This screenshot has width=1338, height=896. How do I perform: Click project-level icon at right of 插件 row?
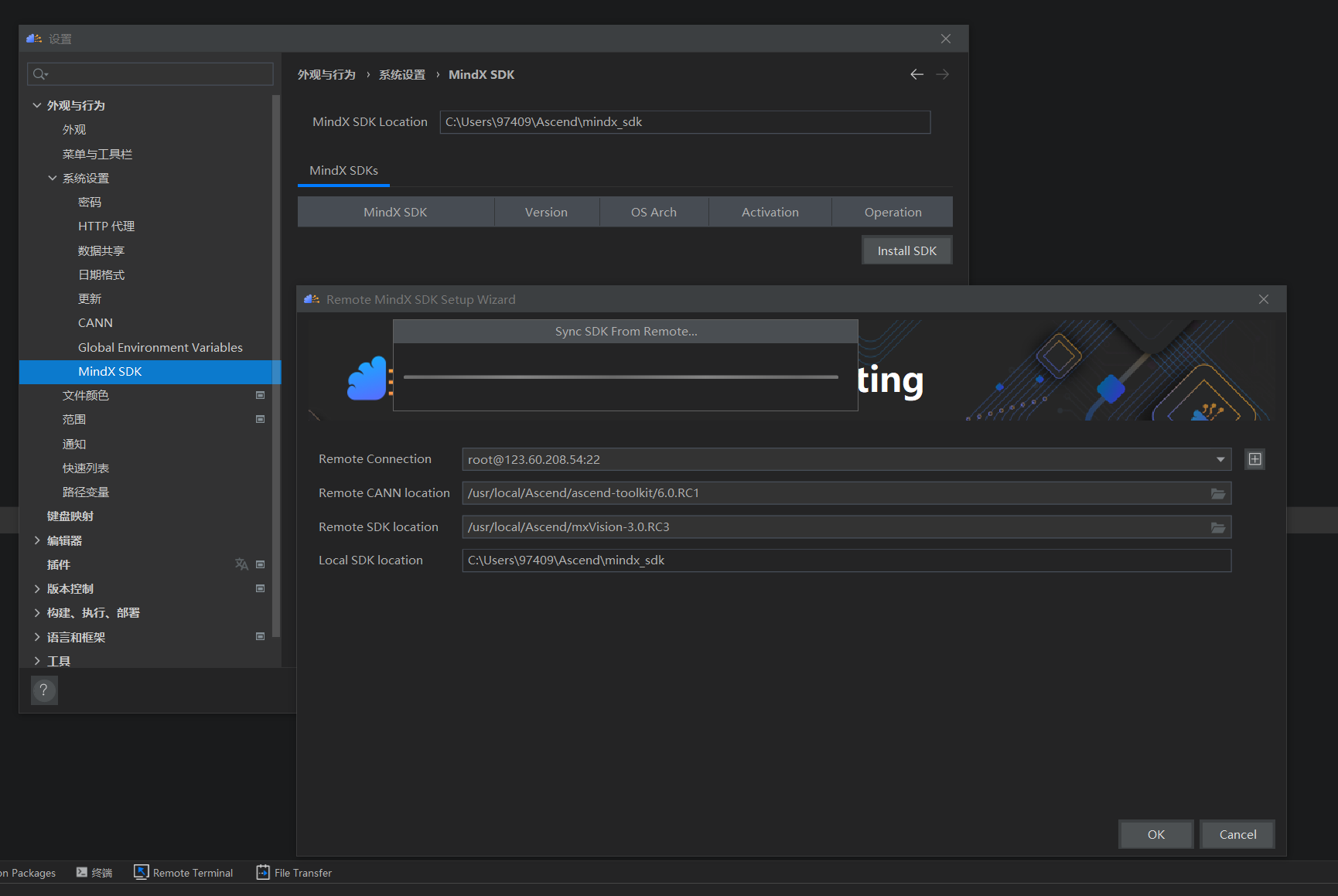click(x=261, y=564)
